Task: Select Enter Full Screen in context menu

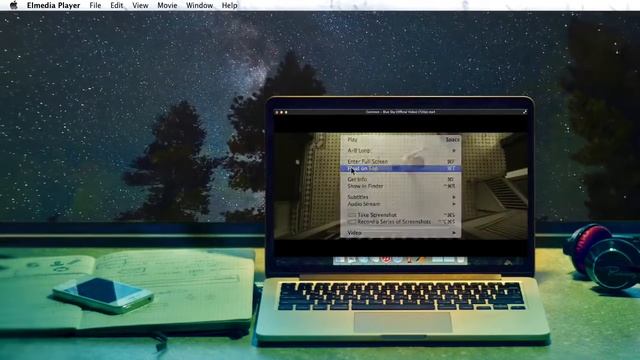Action: click(x=401, y=162)
